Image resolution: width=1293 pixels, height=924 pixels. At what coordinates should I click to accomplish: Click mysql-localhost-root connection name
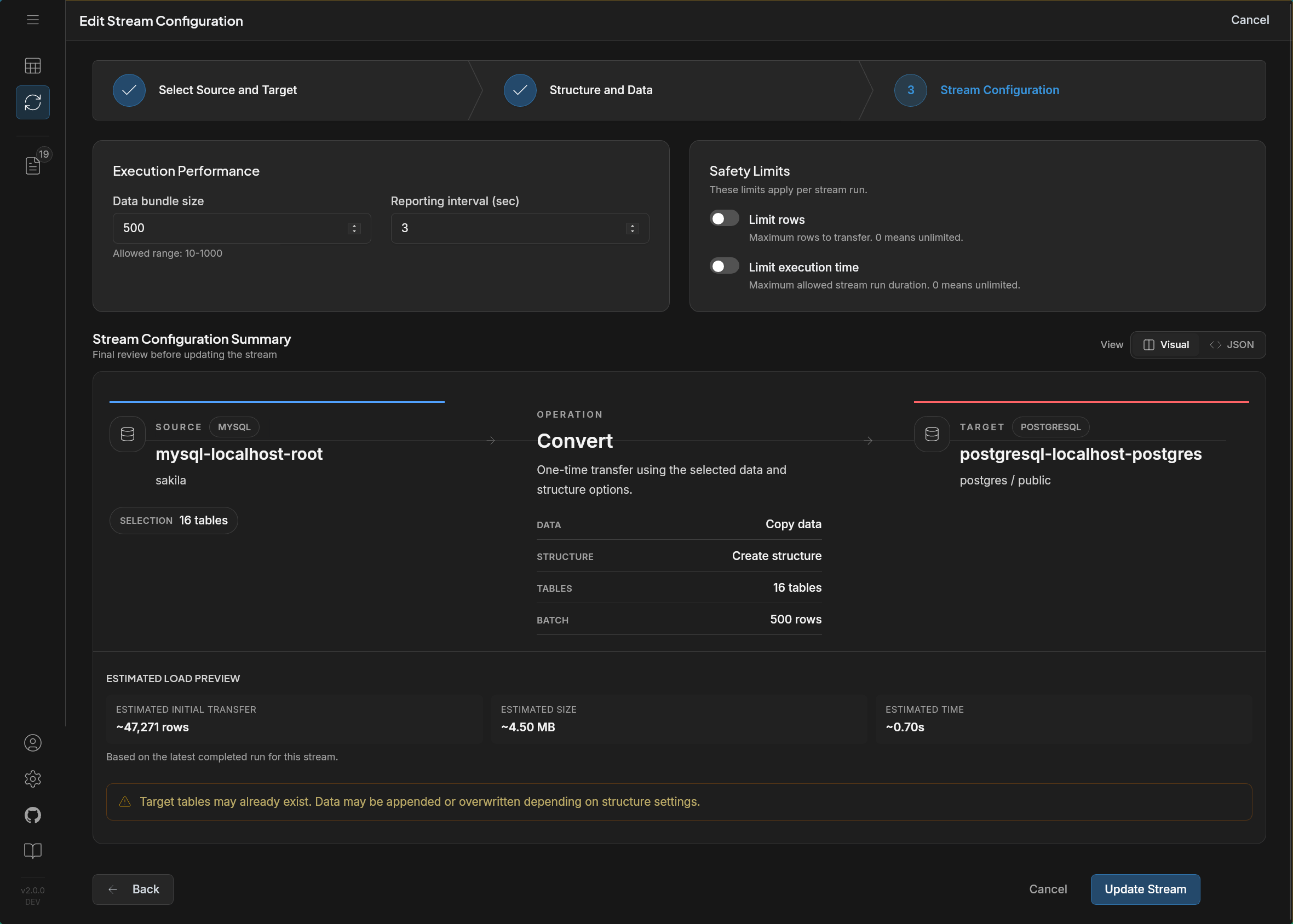tap(239, 454)
